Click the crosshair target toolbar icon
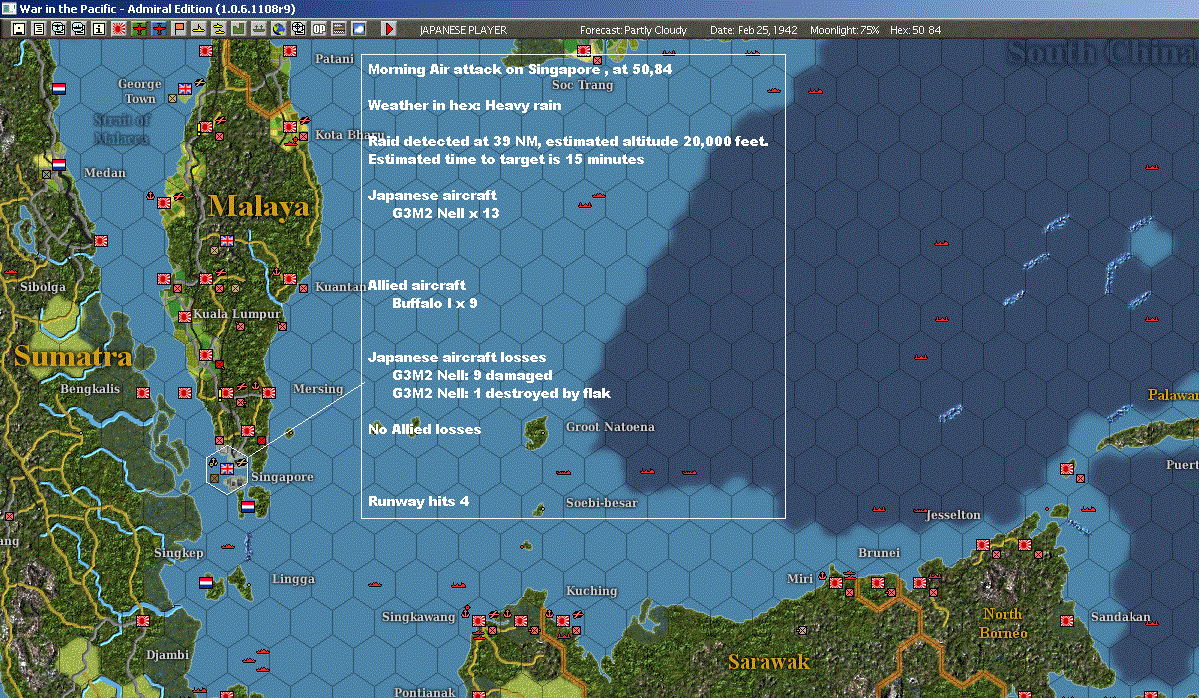 [x=298, y=29]
